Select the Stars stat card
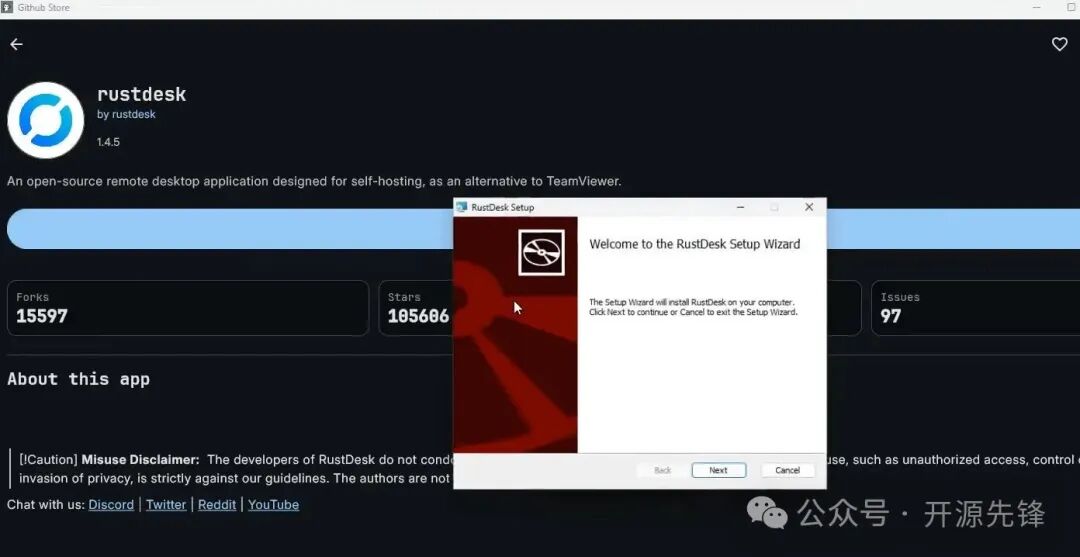1080x557 pixels. [415, 308]
